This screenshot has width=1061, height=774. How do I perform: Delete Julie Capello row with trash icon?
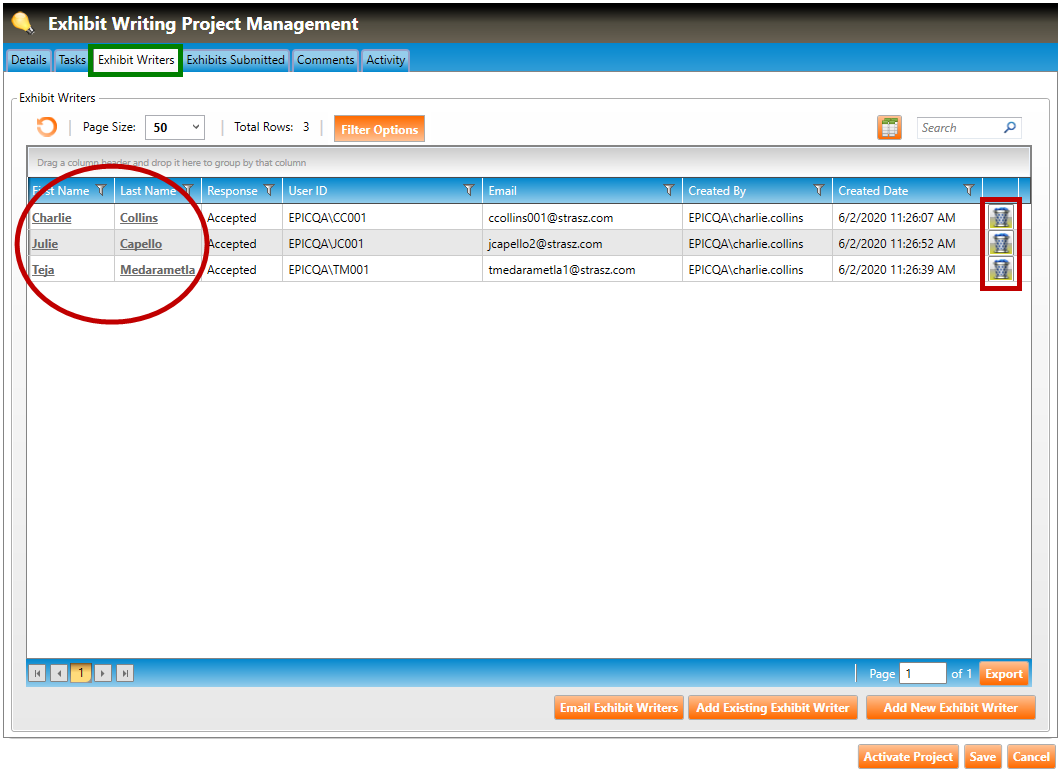(1000, 243)
